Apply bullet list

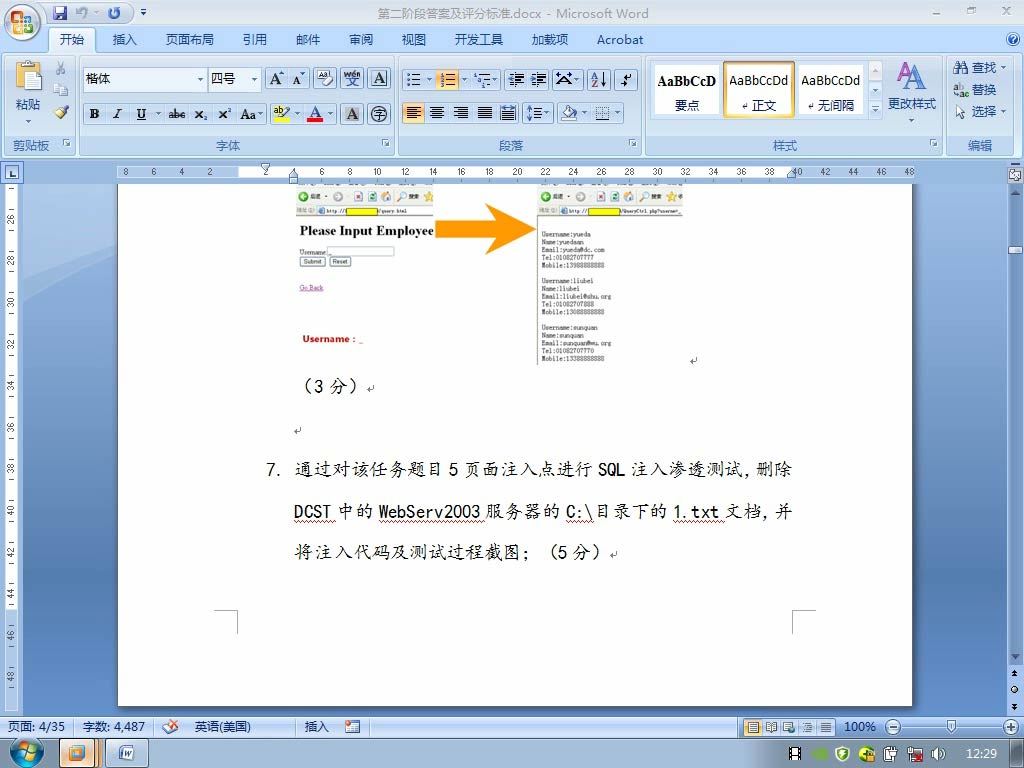coord(413,80)
